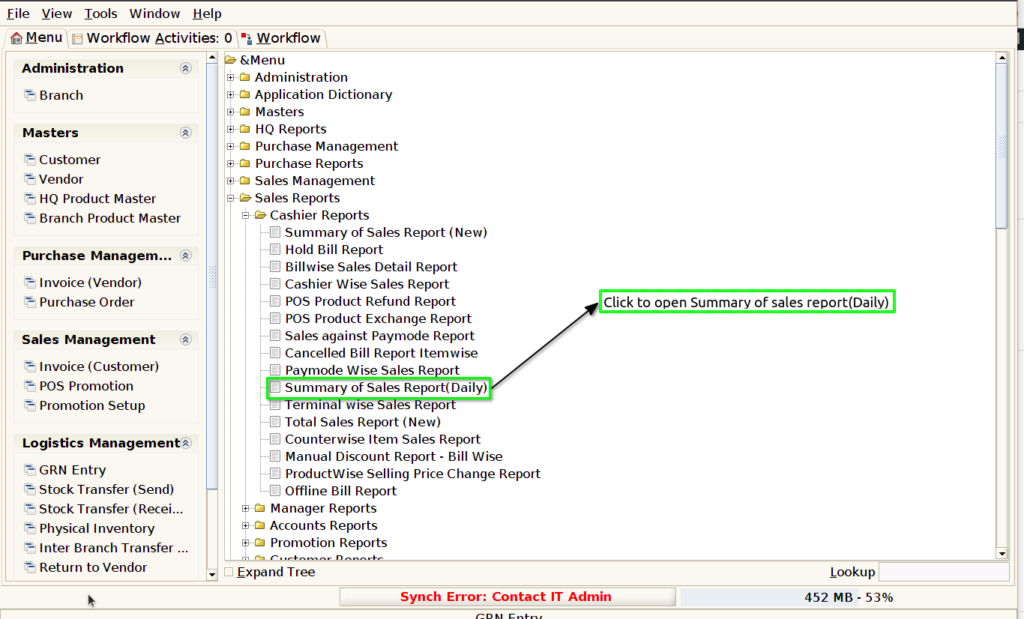
Task: Open the Tools menu
Action: (101, 14)
